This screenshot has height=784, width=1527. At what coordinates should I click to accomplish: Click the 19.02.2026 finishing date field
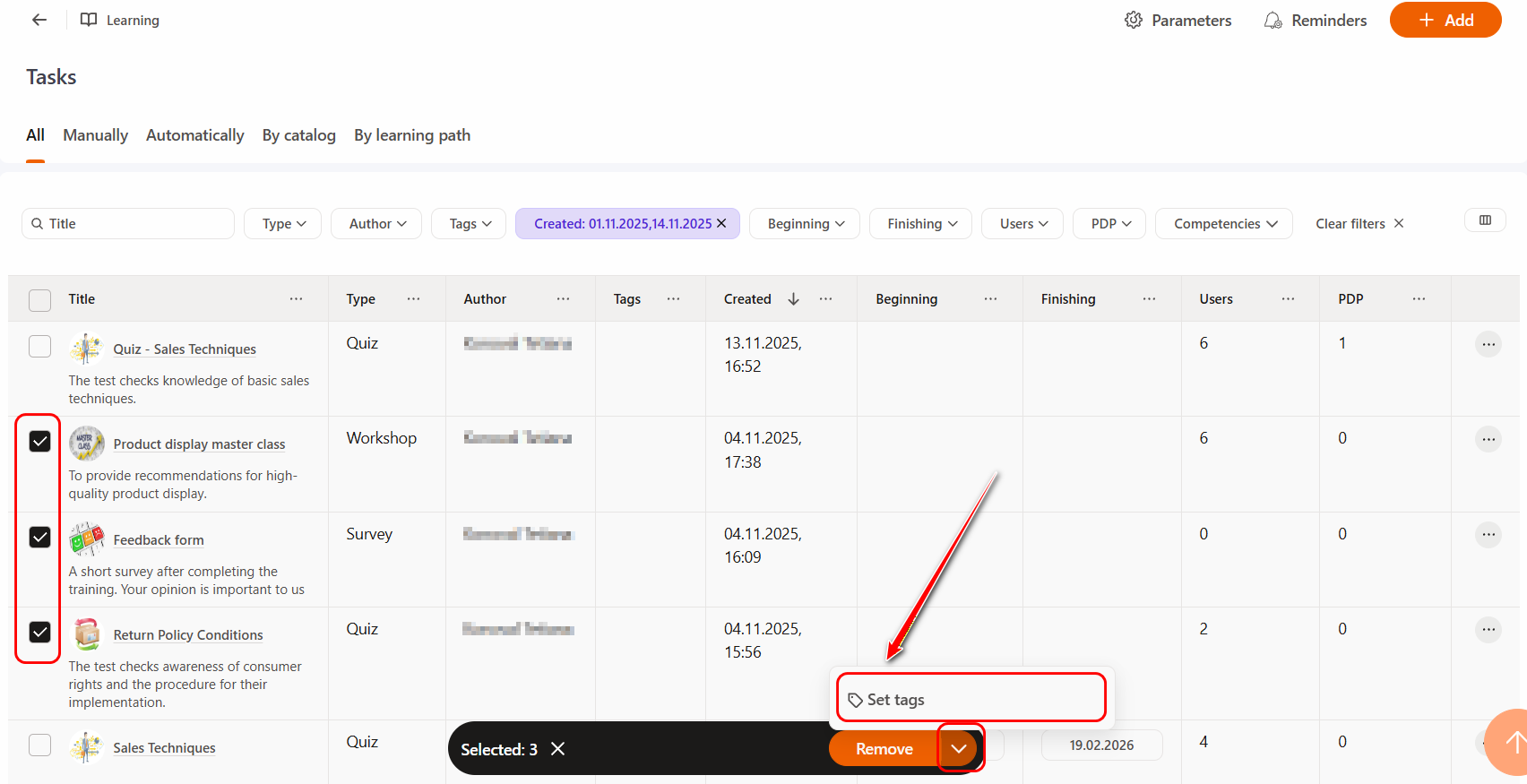point(1101,745)
